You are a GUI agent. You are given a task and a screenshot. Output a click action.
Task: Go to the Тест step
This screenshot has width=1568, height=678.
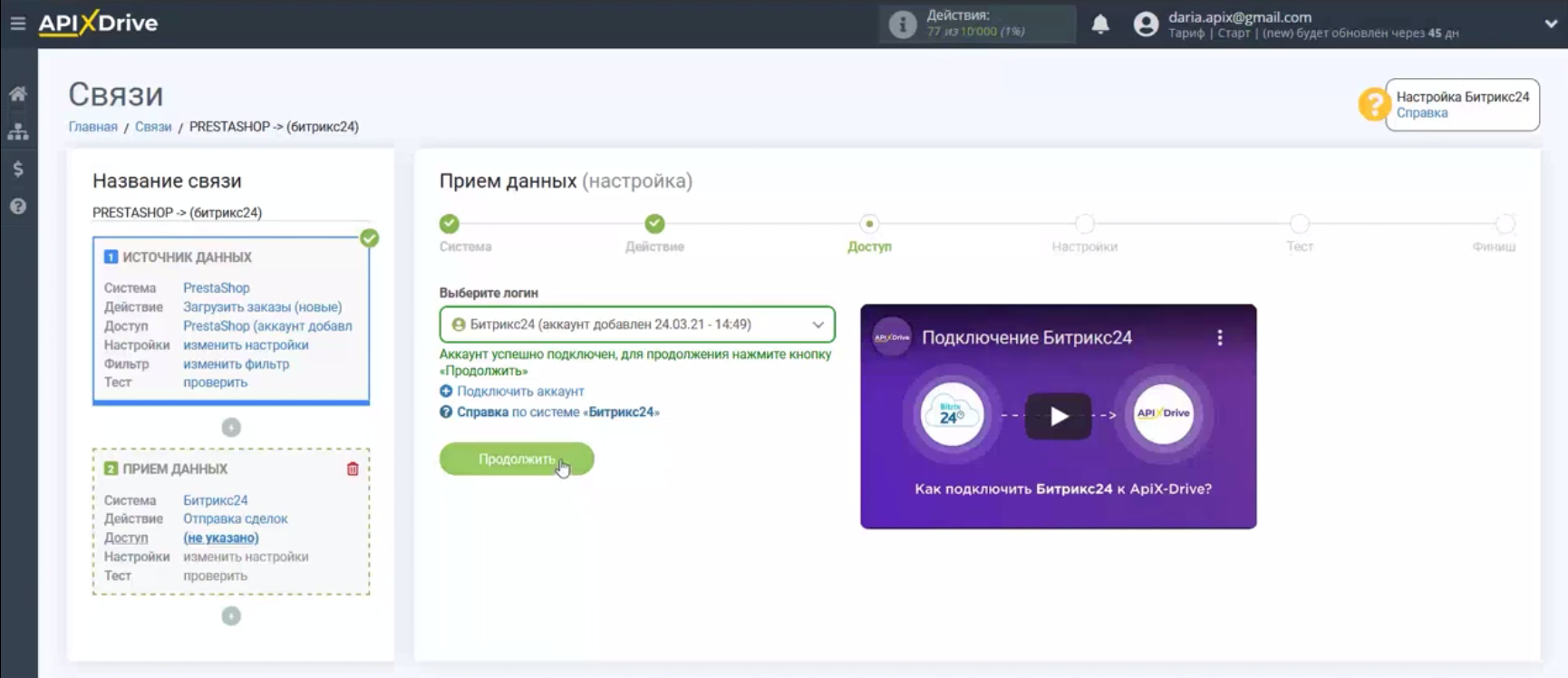click(x=1299, y=224)
